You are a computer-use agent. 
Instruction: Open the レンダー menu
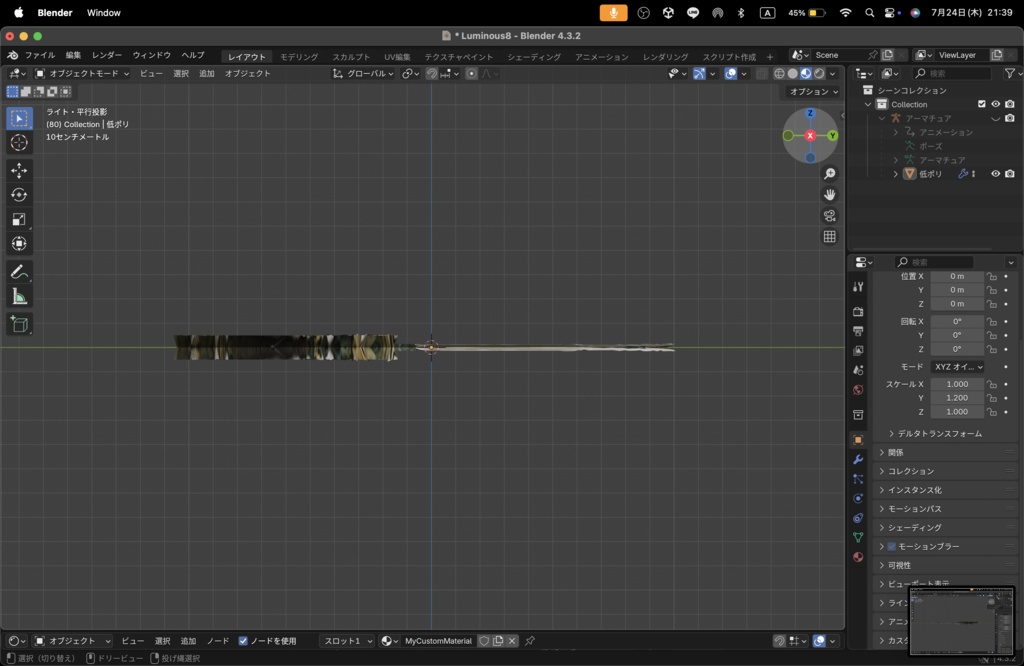(x=107, y=56)
